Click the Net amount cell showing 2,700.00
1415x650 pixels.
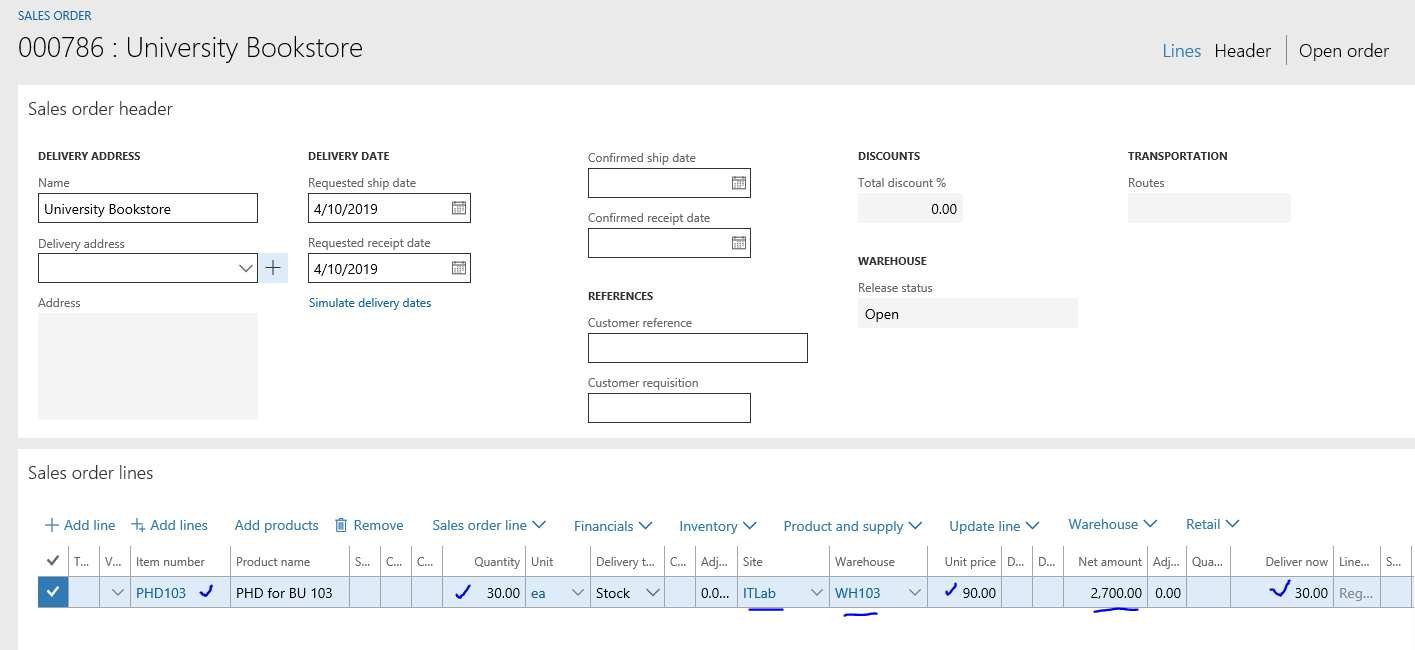[1105, 593]
